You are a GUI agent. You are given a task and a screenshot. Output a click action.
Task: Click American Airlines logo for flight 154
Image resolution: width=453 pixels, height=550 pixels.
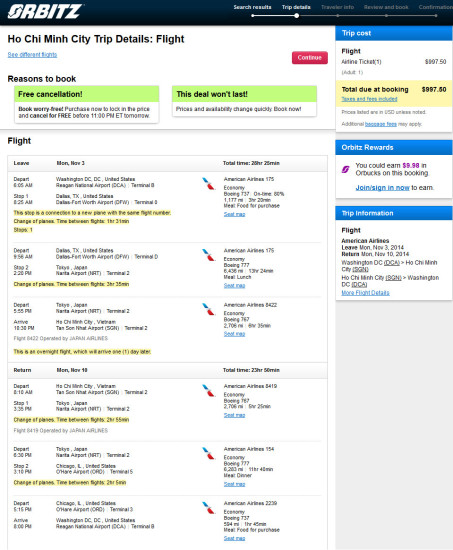coord(208,453)
